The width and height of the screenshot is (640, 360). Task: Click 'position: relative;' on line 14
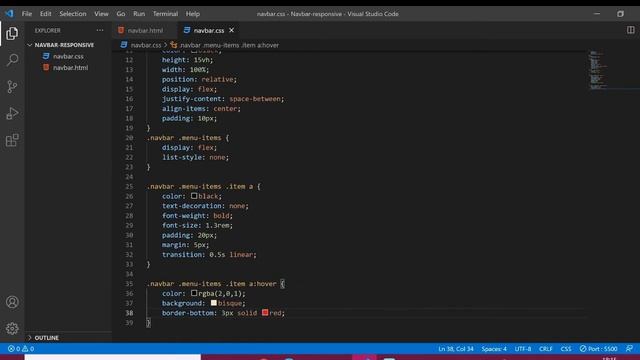tap(199, 79)
